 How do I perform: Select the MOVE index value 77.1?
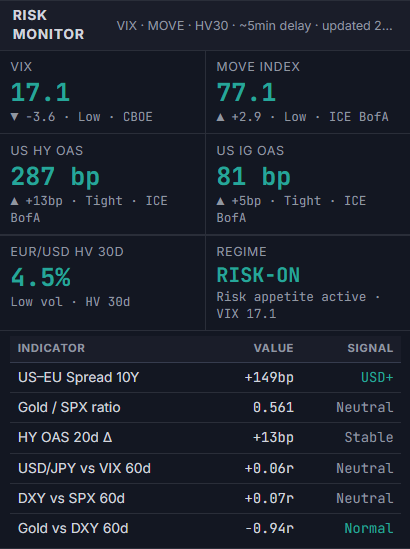click(x=246, y=92)
